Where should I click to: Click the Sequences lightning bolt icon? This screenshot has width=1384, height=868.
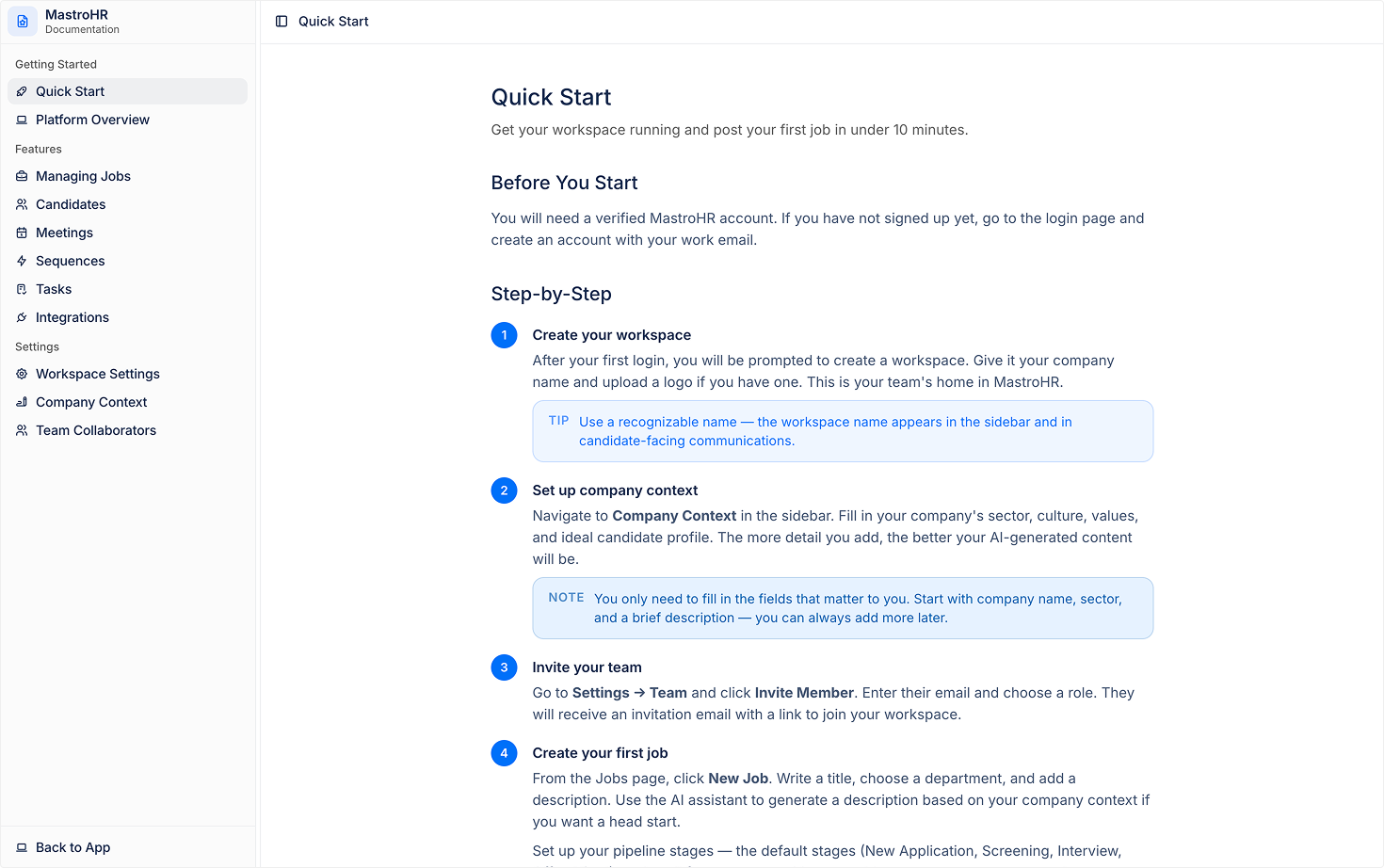pos(22,261)
